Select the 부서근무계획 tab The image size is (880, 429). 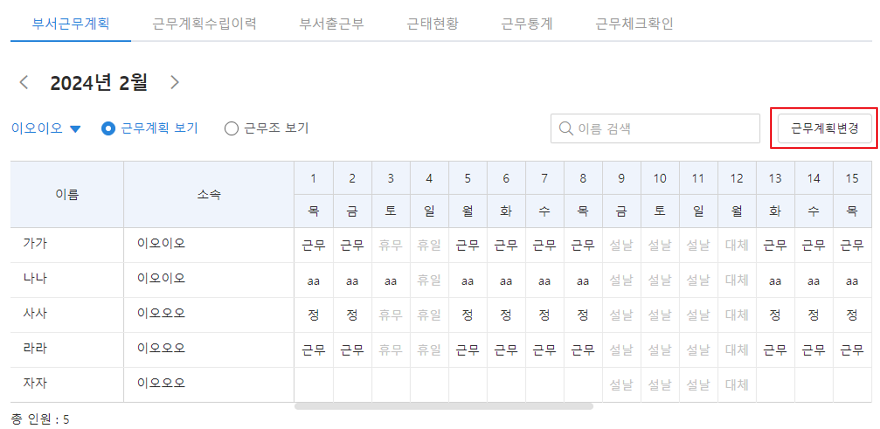coord(71,24)
